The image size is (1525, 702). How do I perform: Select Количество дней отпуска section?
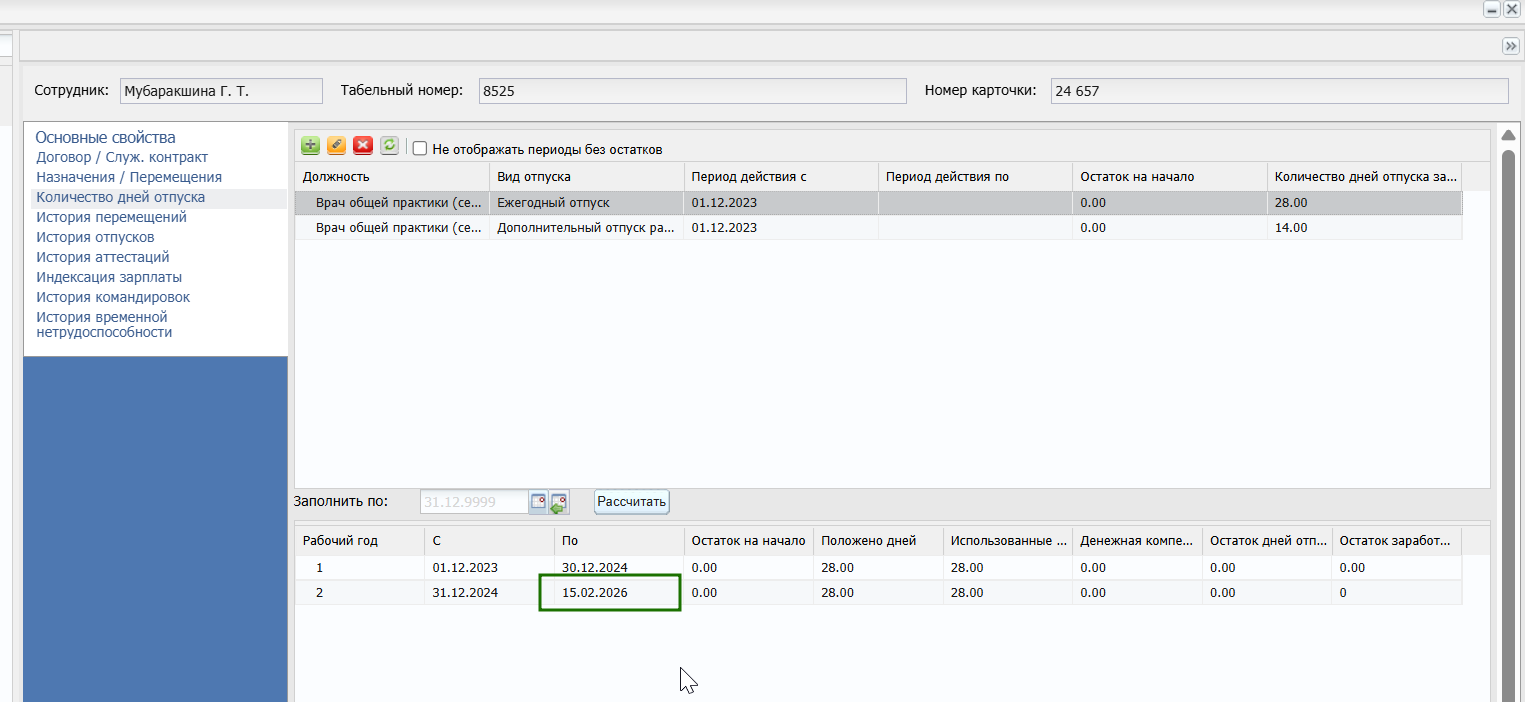(x=120, y=197)
